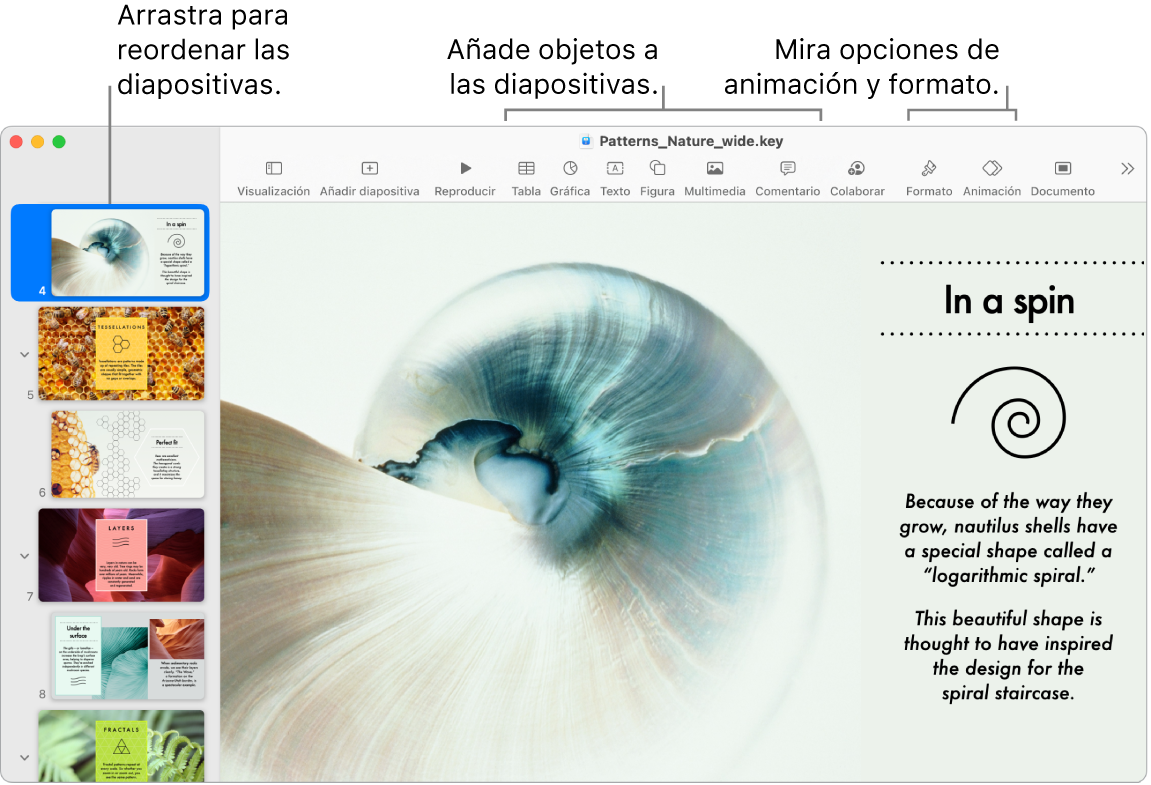Click Añadir diapositiva to add a slide

371,176
